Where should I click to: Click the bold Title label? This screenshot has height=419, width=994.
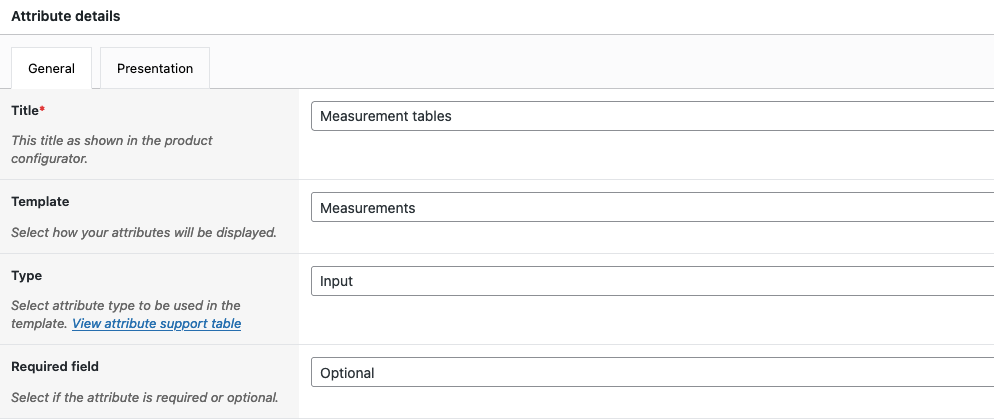pos(25,110)
